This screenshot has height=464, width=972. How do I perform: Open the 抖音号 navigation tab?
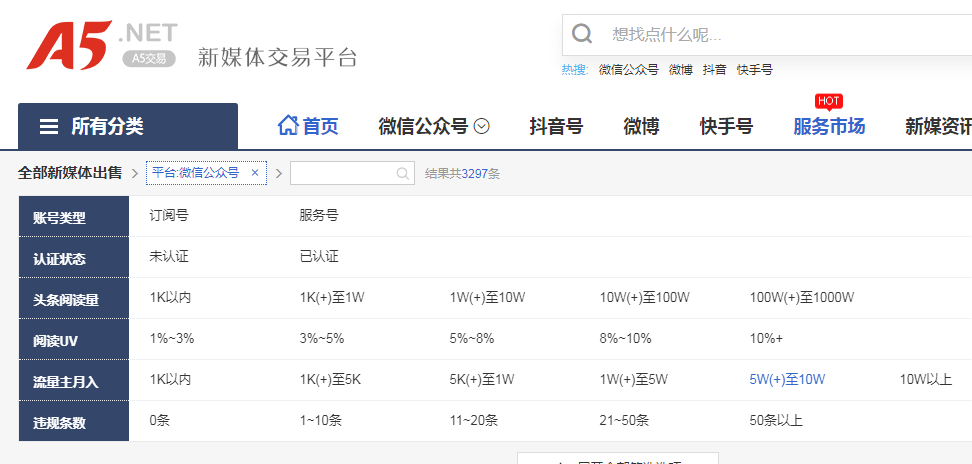pyautogui.click(x=556, y=127)
